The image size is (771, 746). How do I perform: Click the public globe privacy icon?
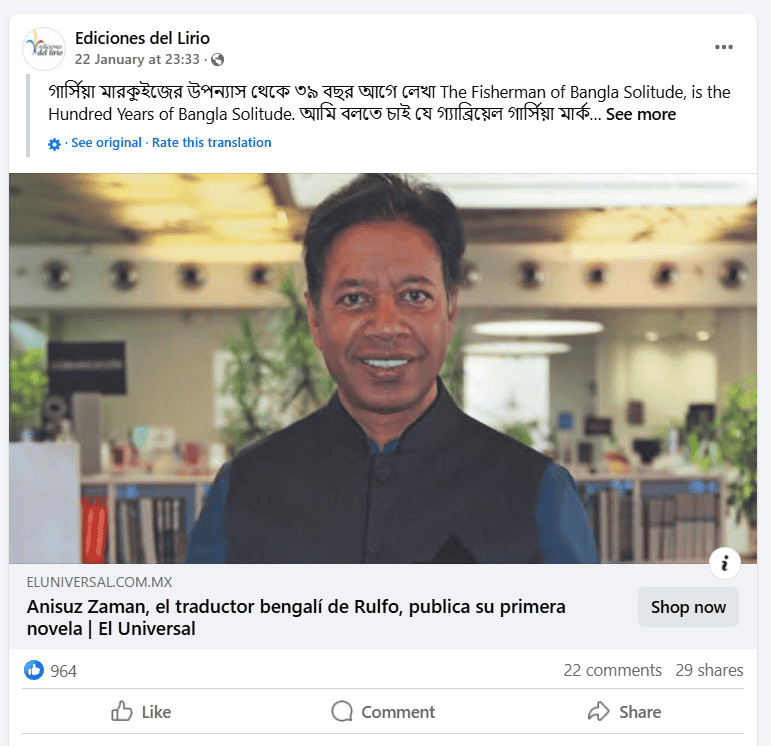(x=217, y=60)
